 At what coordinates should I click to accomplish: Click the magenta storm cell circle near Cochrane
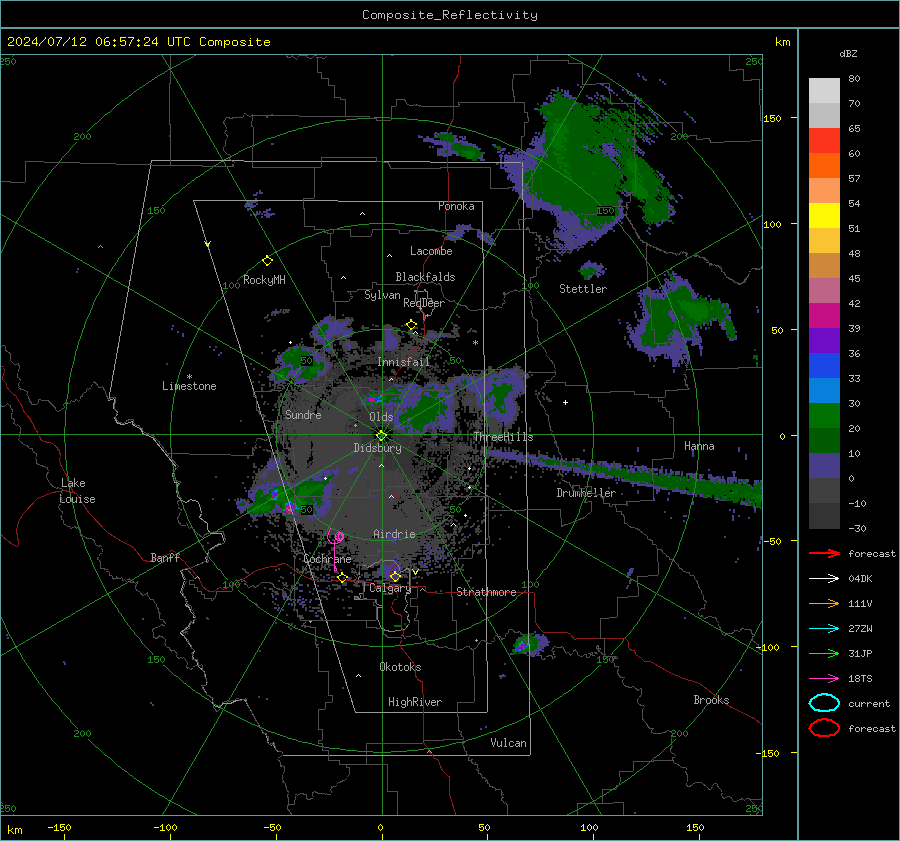pos(339,537)
